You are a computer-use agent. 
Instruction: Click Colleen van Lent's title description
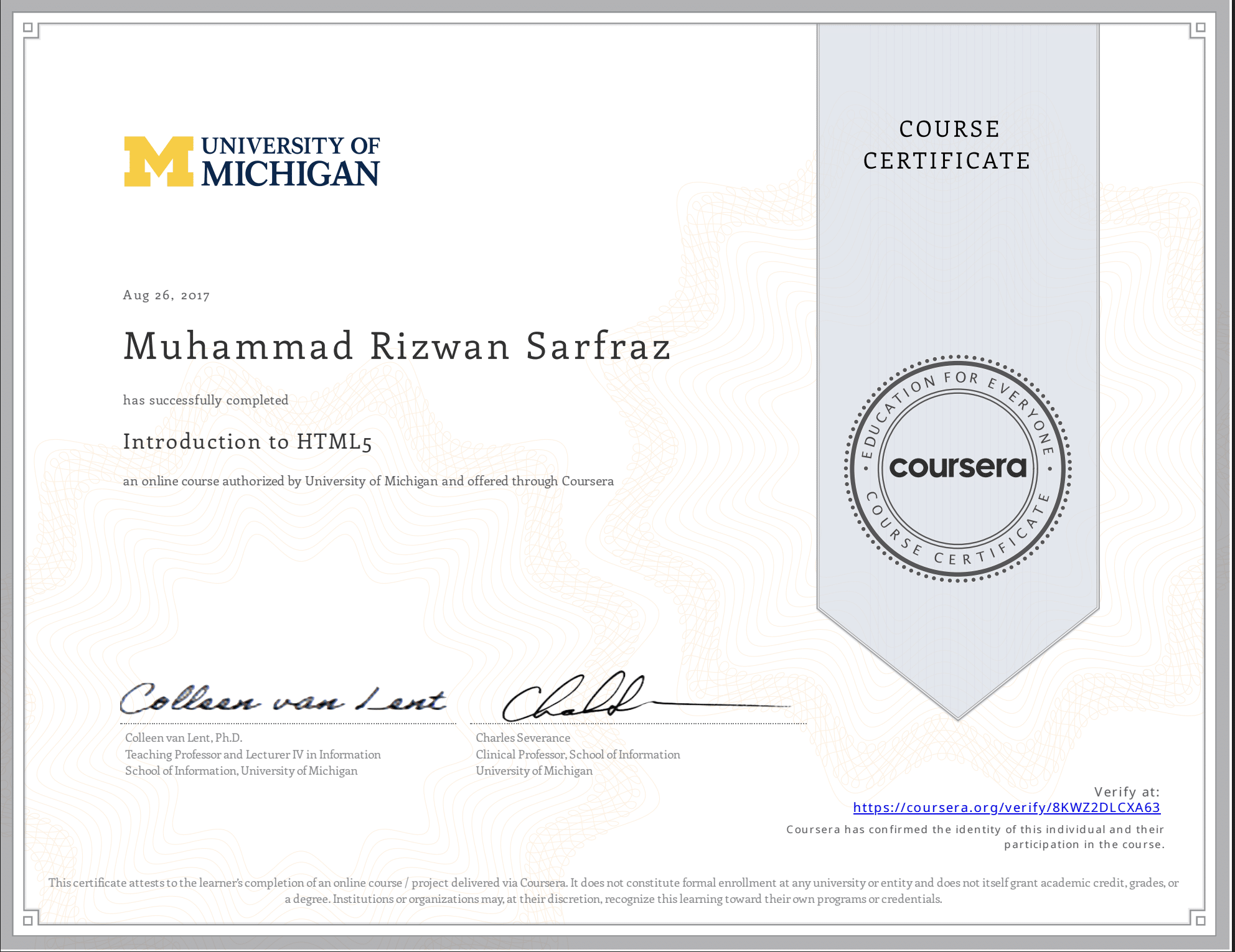pyautogui.click(x=252, y=755)
